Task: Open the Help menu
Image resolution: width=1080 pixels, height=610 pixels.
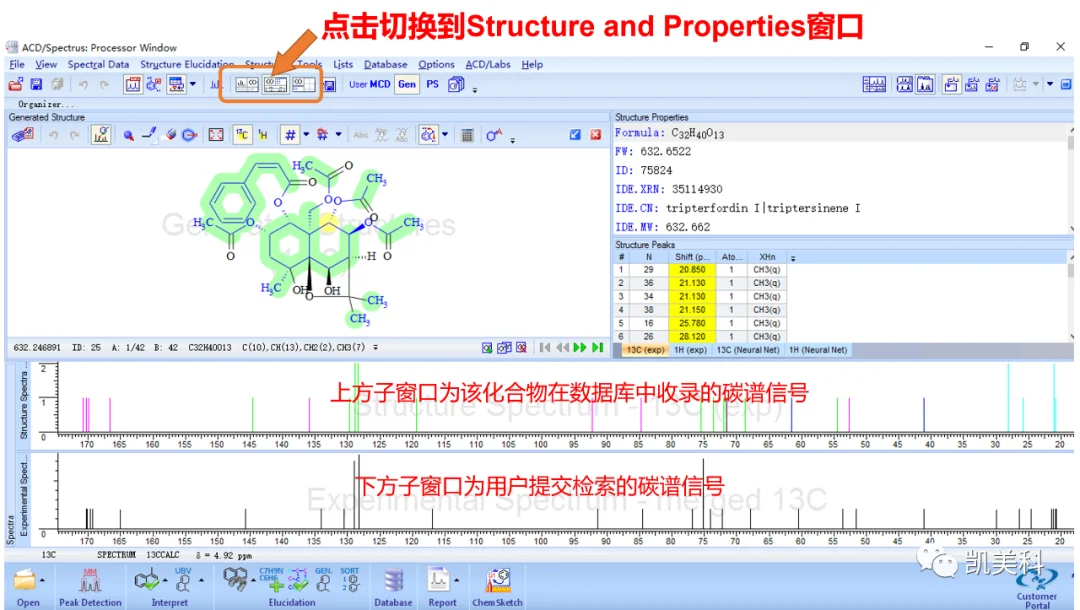Action: tap(532, 64)
